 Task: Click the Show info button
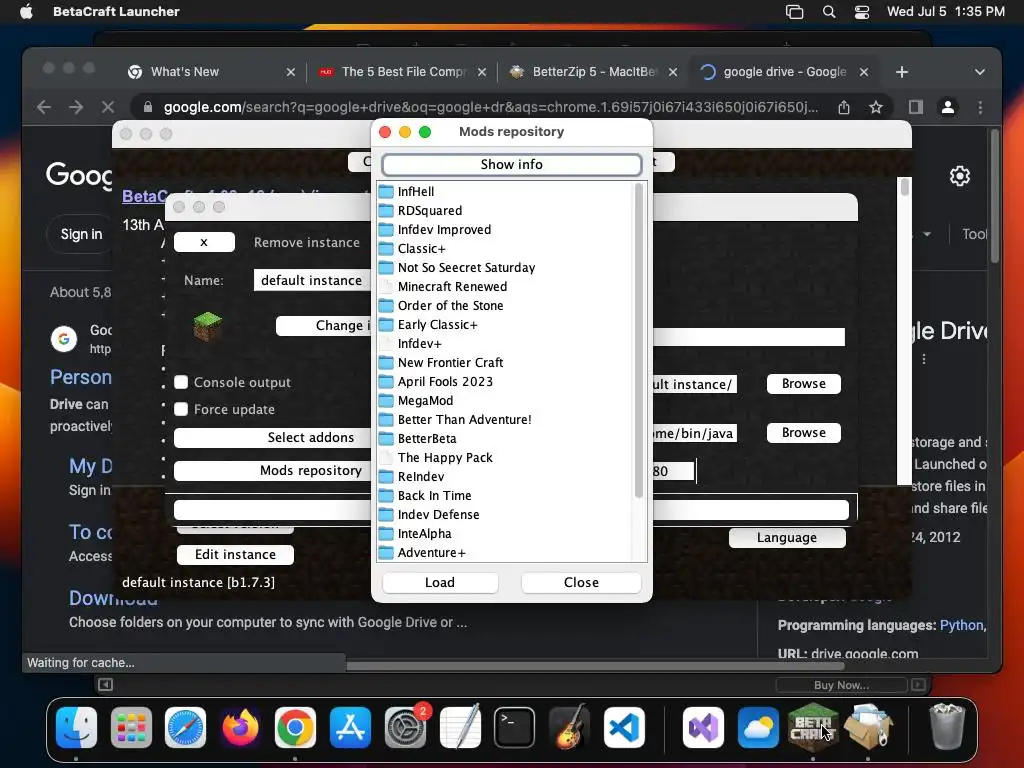click(x=511, y=165)
